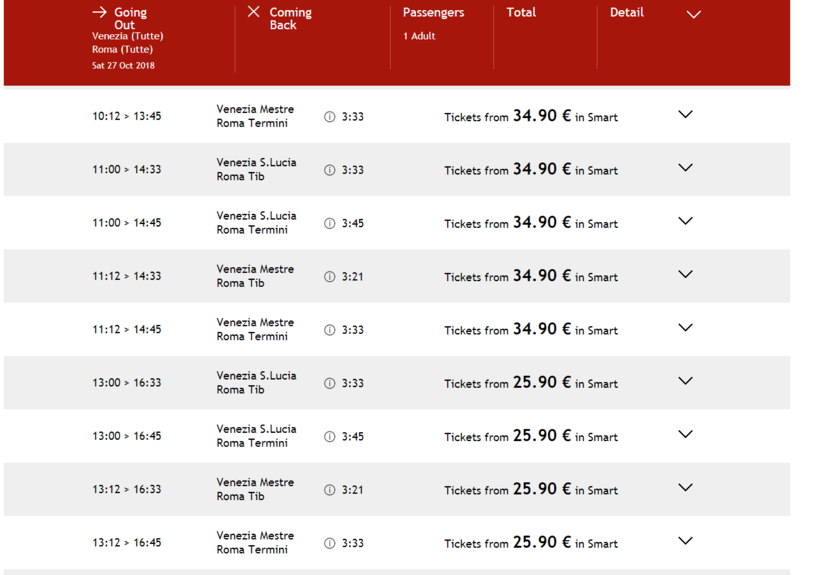Click the Going Out arrow icon
Screen dimensions: 820x575
99,12
